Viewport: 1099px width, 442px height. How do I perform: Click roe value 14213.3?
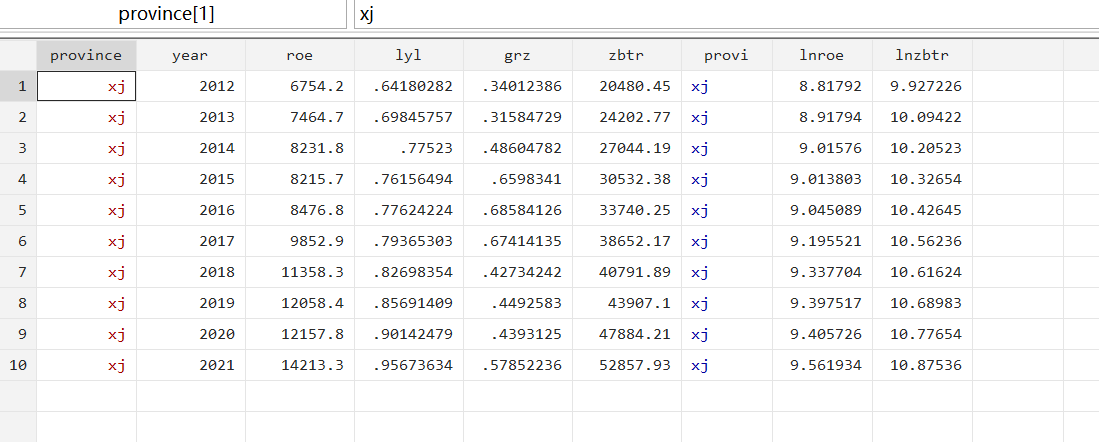[x=300, y=365]
